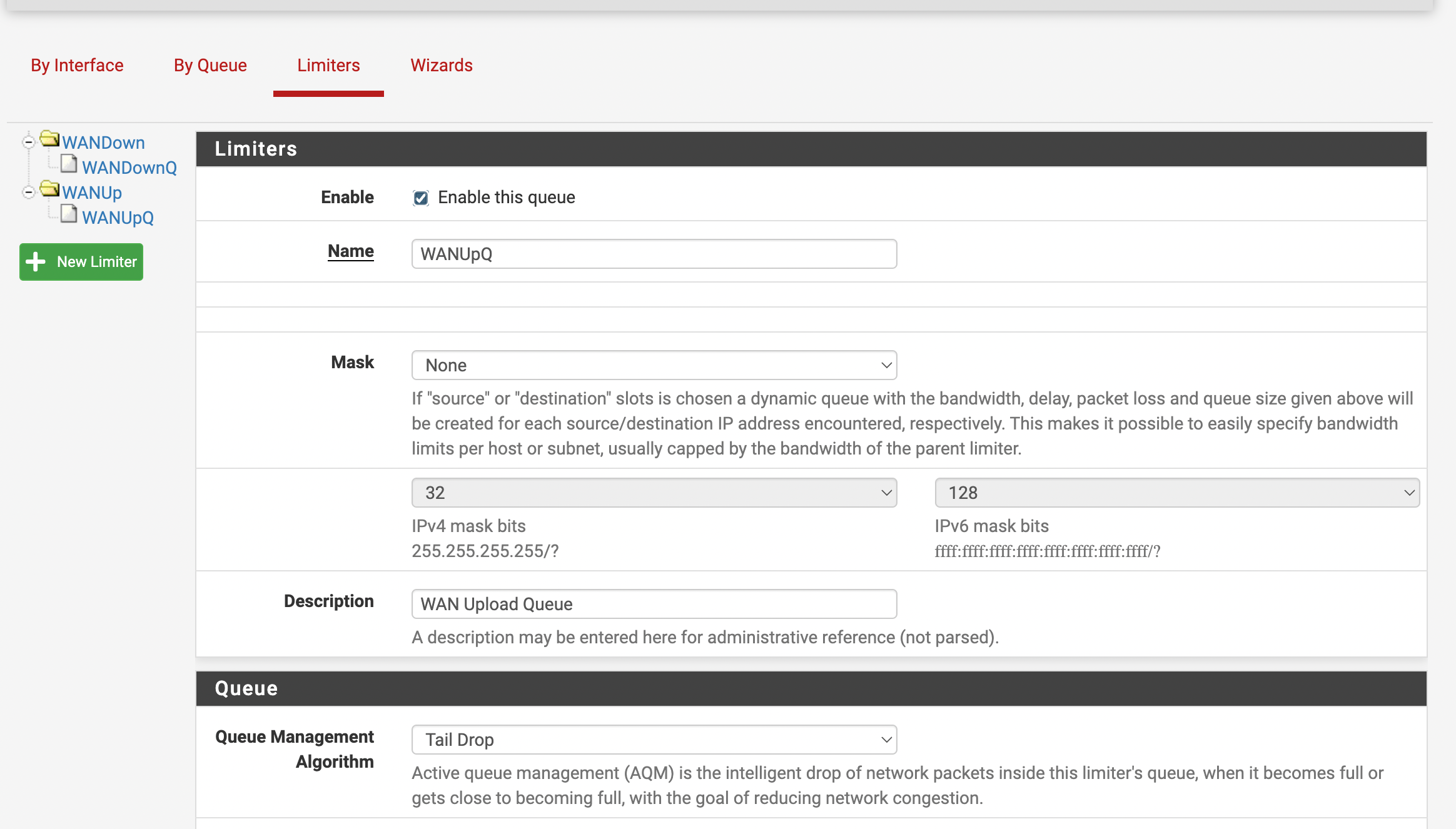Click the WANUpQ document icon

tap(69, 214)
